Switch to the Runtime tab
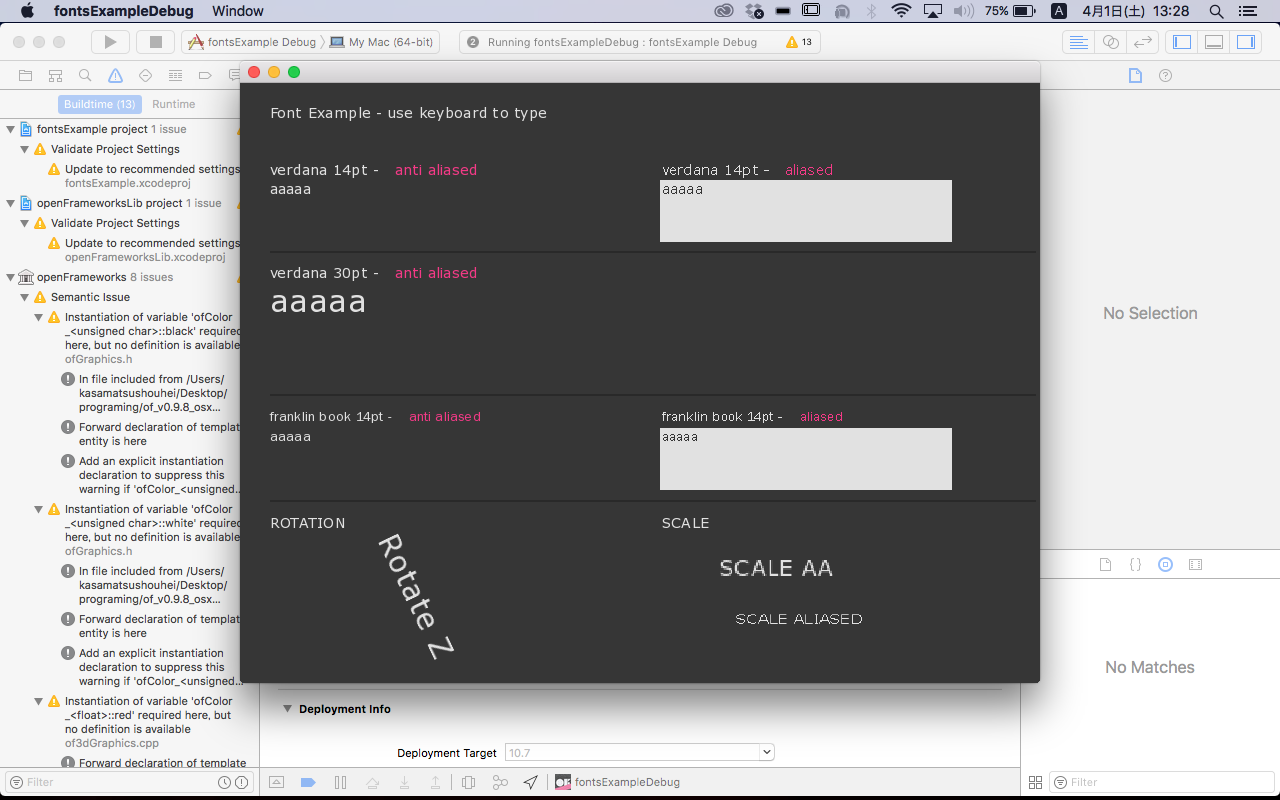The width and height of the screenshot is (1280, 800). tap(173, 104)
